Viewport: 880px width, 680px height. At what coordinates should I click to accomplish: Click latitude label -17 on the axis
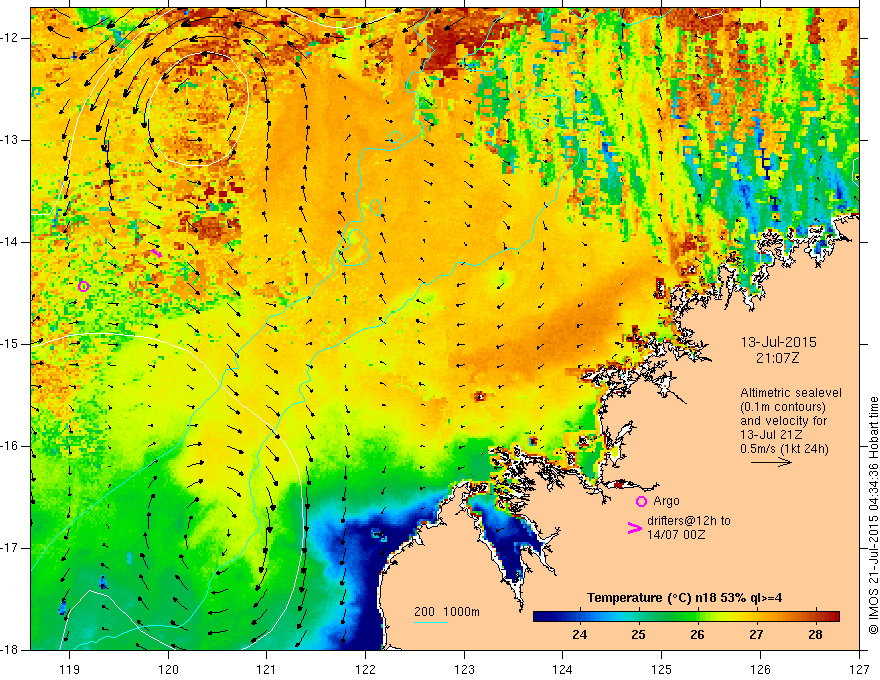pos(10,548)
